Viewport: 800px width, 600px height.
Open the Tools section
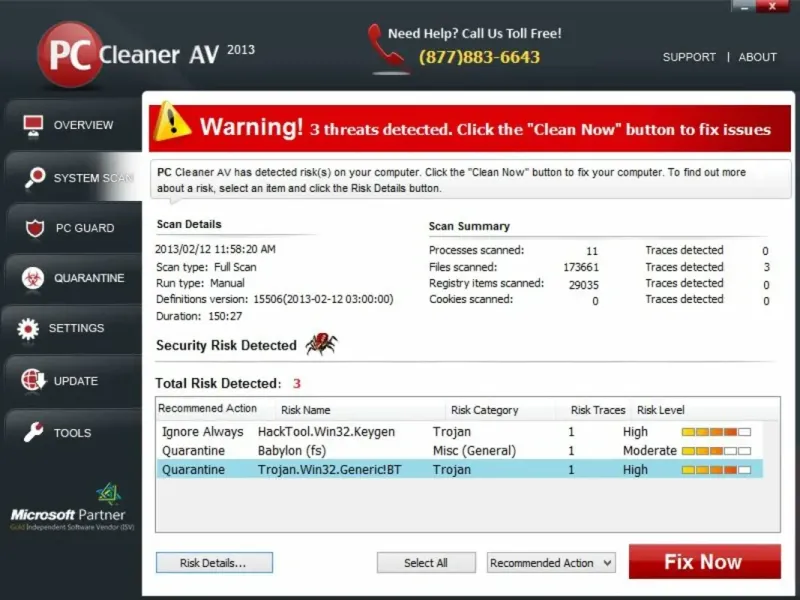(73, 433)
